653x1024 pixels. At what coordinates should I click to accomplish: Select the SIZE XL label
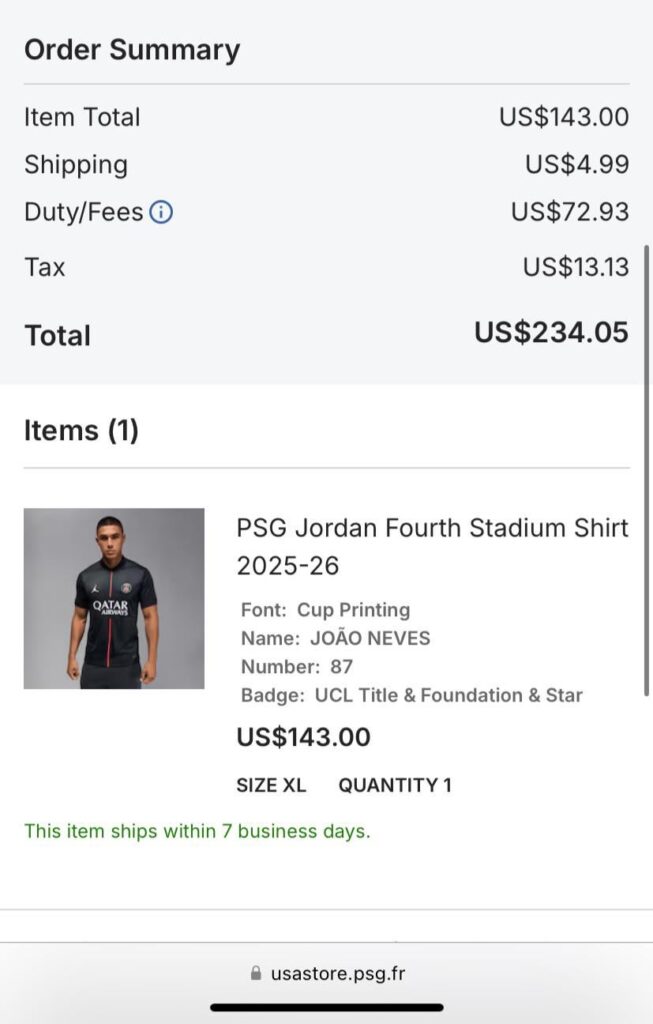pyautogui.click(x=271, y=786)
